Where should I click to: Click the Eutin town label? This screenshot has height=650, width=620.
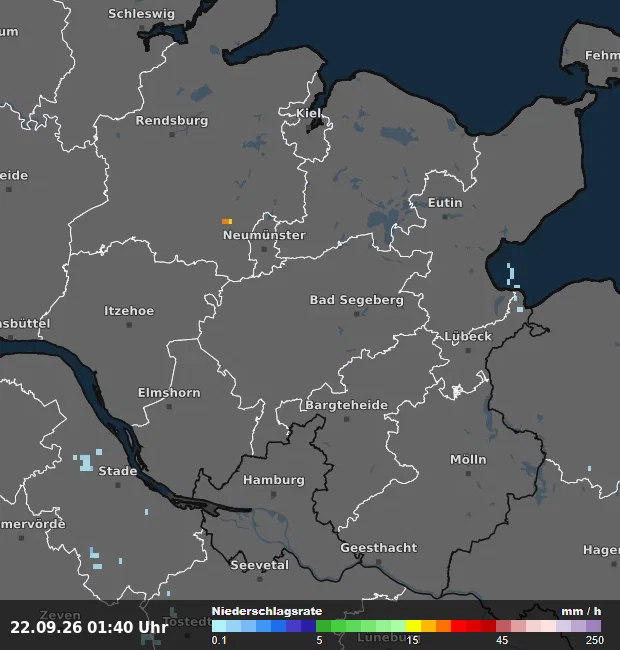(x=445, y=203)
